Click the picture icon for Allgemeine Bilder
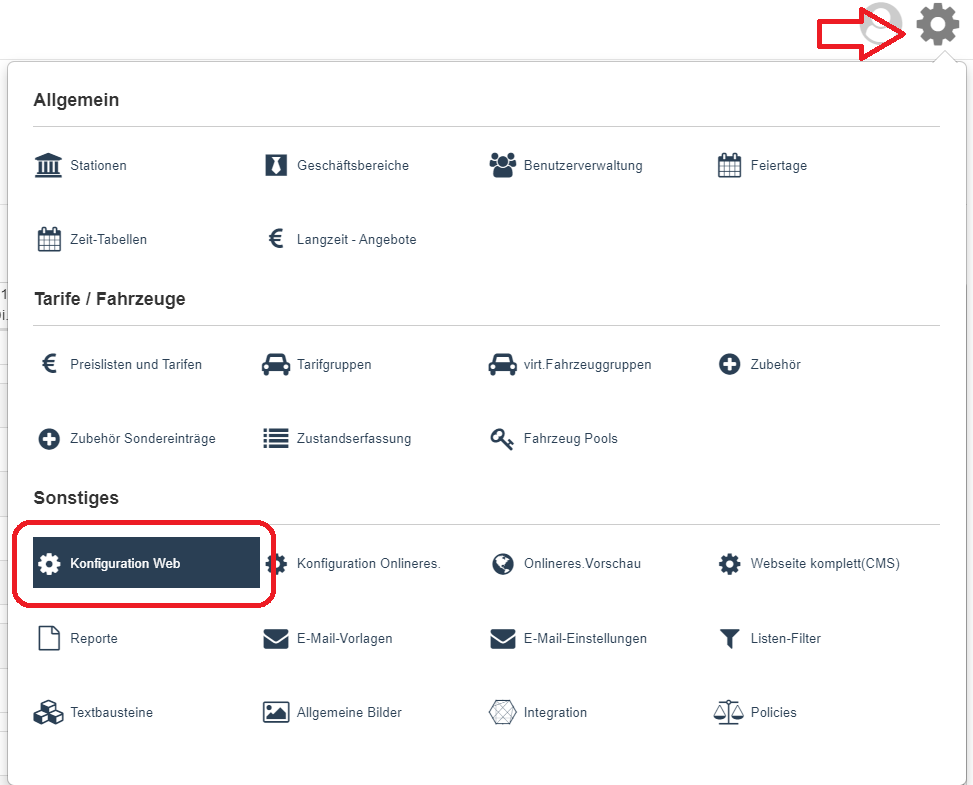Viewport: 973px width, 785px height. [276, 712]
